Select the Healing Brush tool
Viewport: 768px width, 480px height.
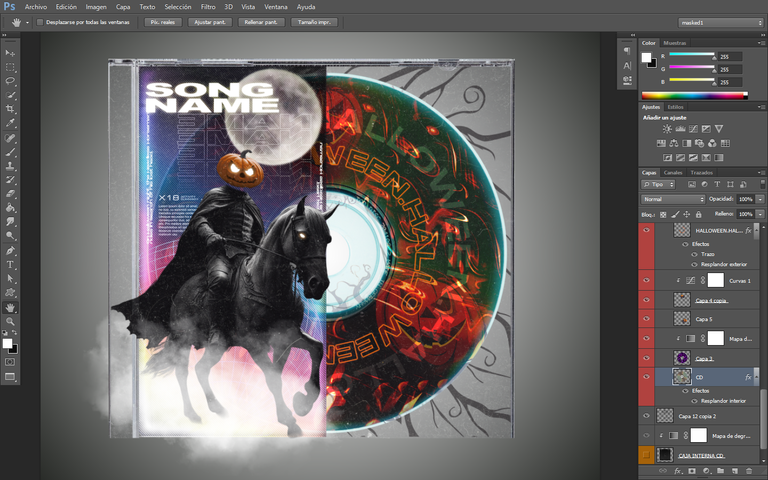point(10,138)
